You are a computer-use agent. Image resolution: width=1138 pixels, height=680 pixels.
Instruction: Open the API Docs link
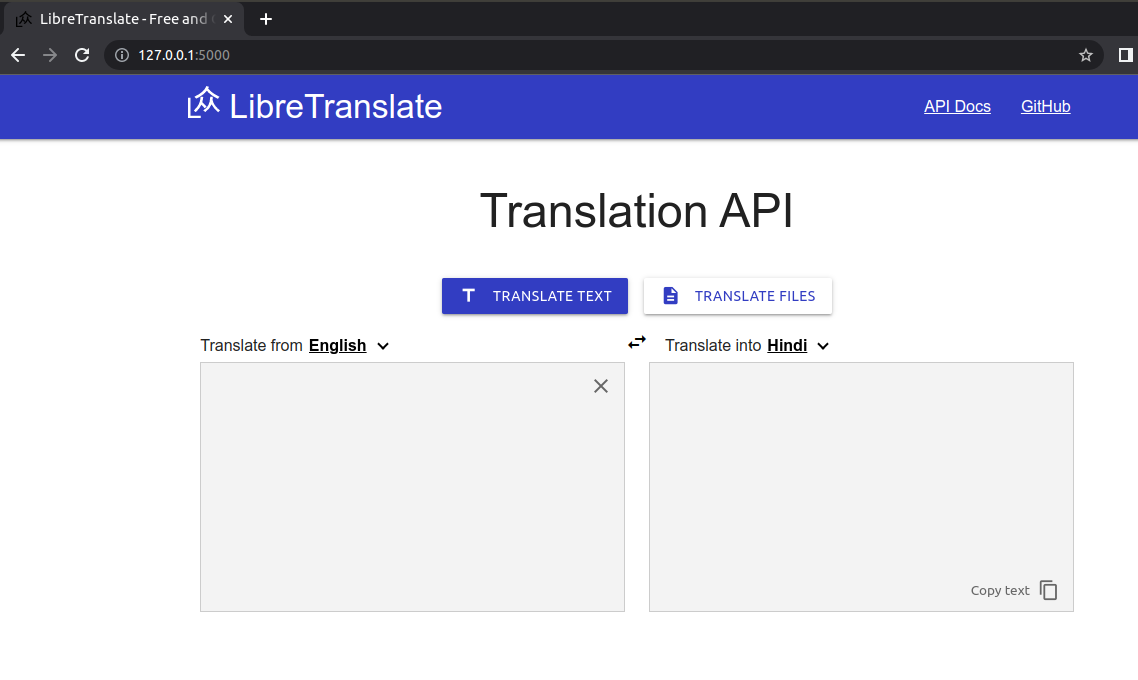957,106
